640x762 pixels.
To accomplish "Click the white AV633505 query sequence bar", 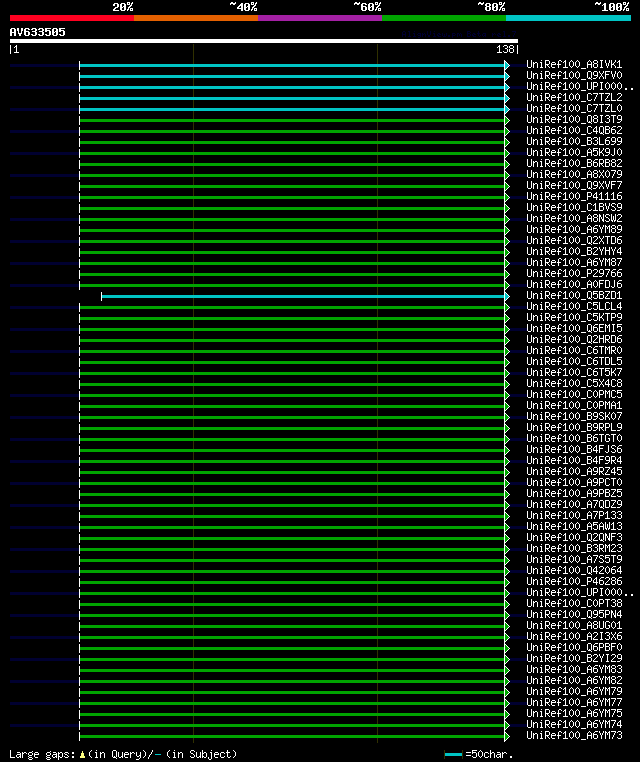I will pyautogui.click(x=264, y=41).
